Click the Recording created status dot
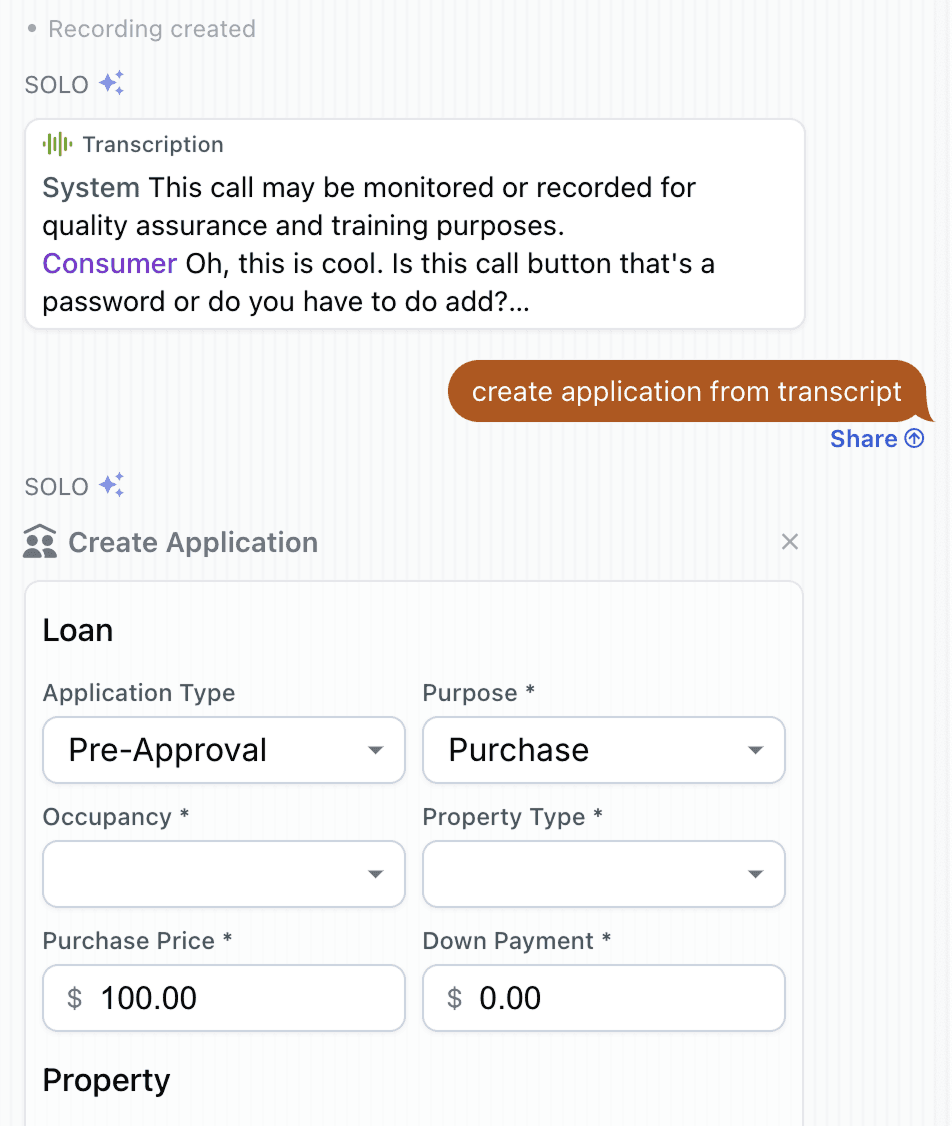Viewport: 952px width, 1126px height. pyautogui.click(x=31, y=28)
